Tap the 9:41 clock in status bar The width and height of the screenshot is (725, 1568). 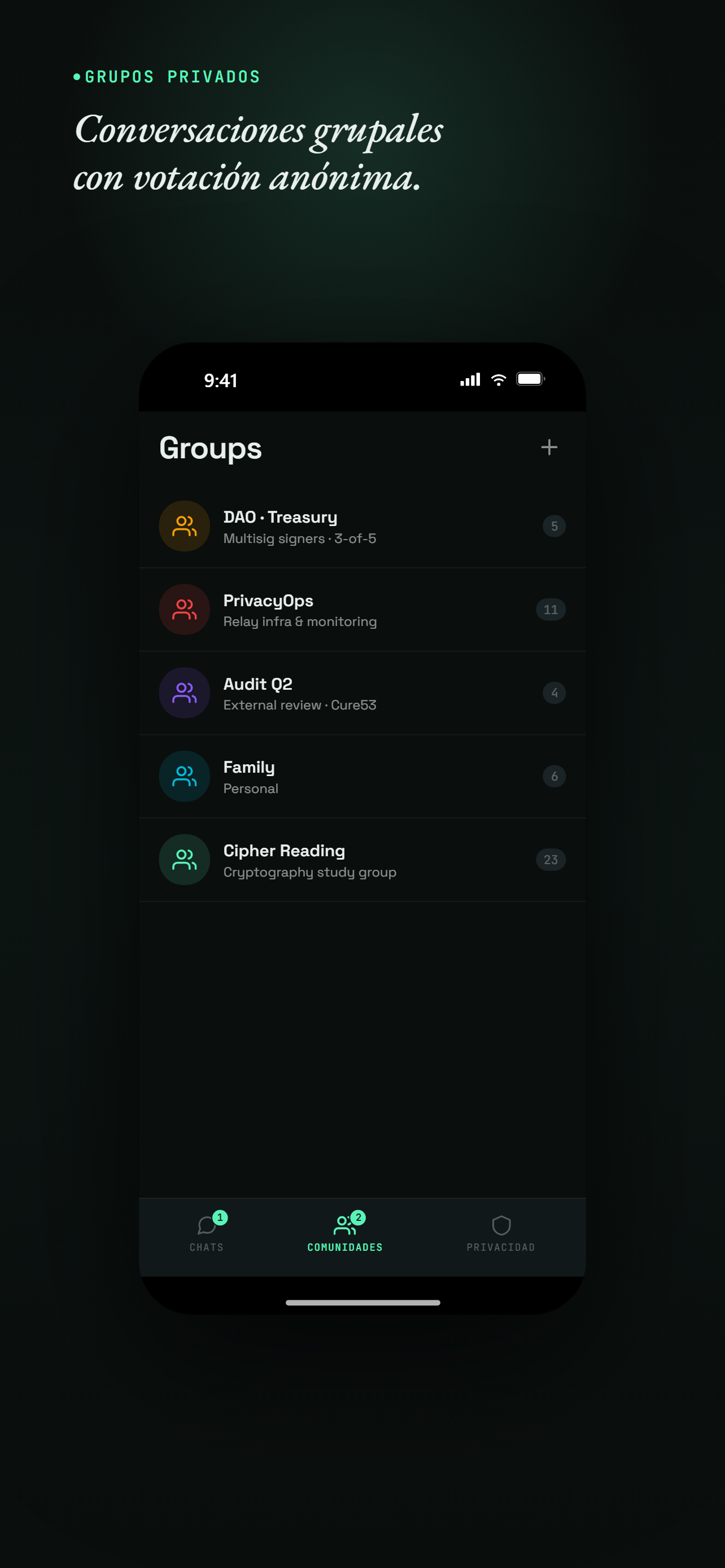pyautogui.click(x=220, y=380)
